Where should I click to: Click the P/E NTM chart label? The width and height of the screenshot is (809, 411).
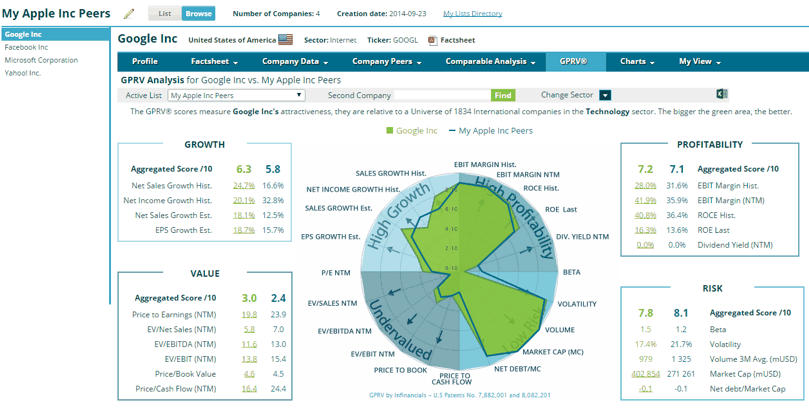(x=338, y=272)
